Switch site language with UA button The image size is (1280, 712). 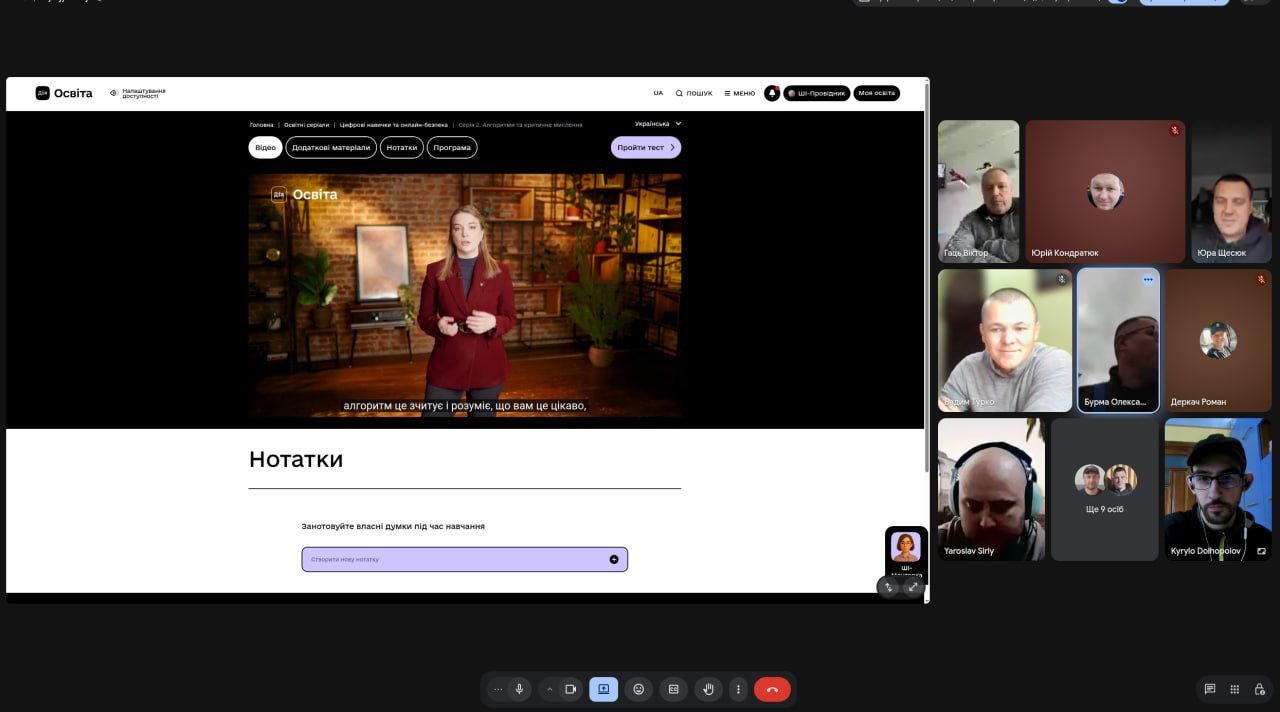pos(658,93)
